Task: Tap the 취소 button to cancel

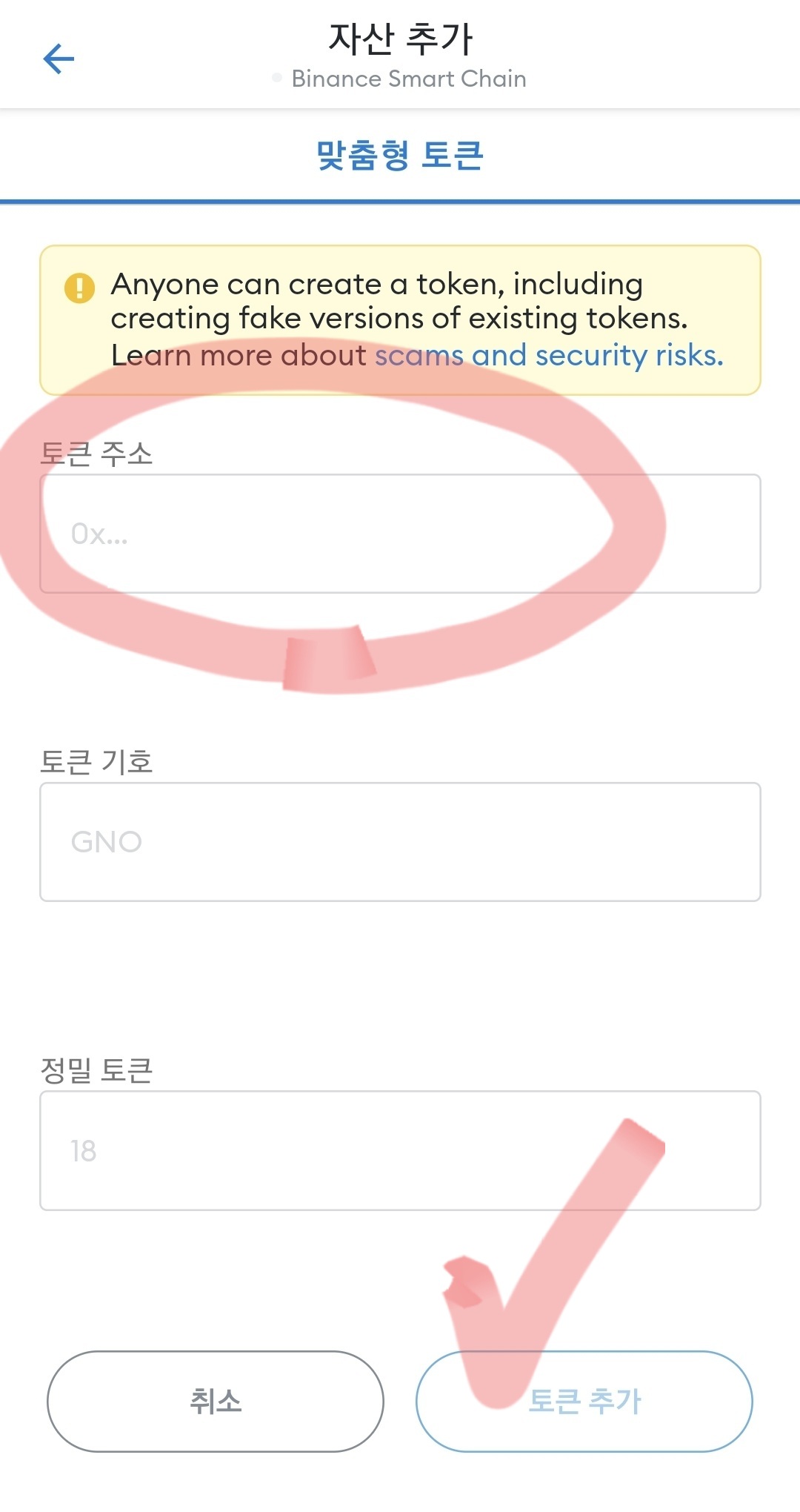Action: [x=216, y=1400]
